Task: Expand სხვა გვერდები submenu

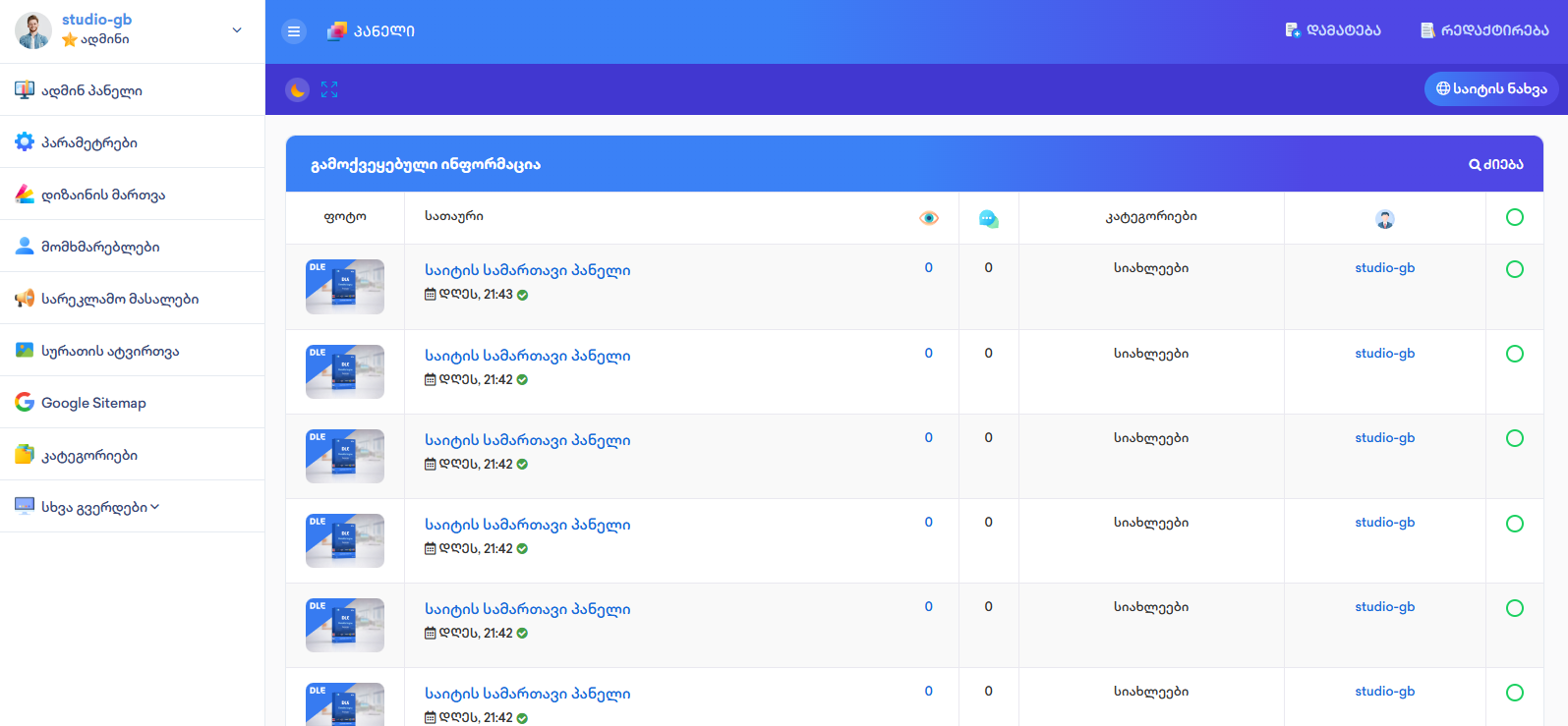Action: point(99,507)
